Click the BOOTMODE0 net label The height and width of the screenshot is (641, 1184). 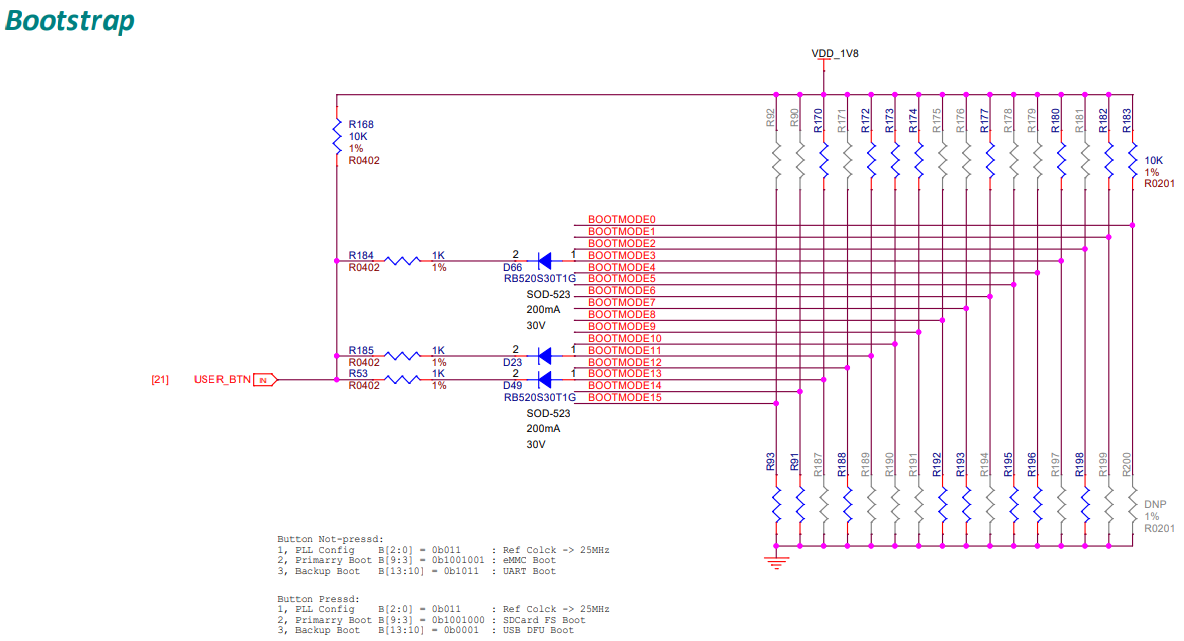(621, 219)
